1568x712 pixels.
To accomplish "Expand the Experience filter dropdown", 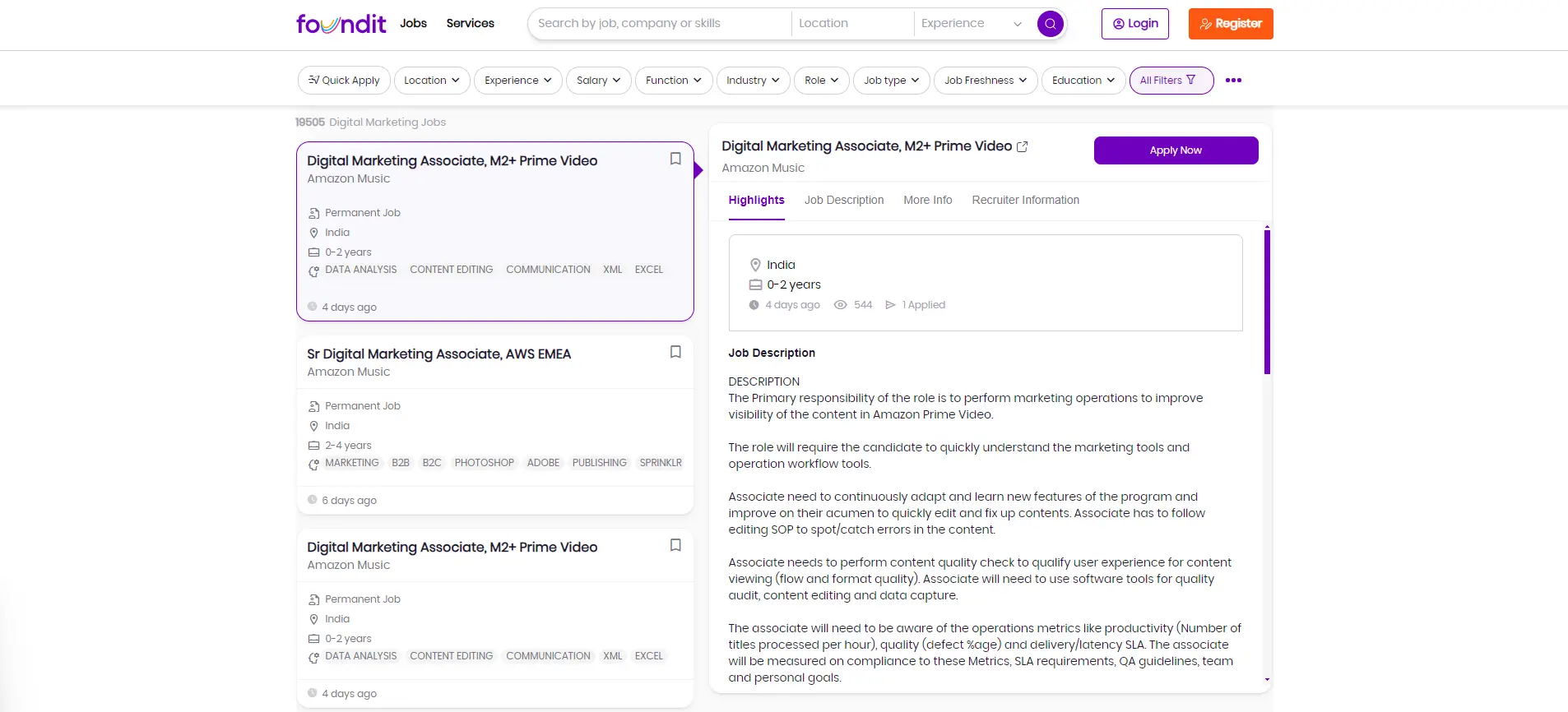I will [518, 81].
